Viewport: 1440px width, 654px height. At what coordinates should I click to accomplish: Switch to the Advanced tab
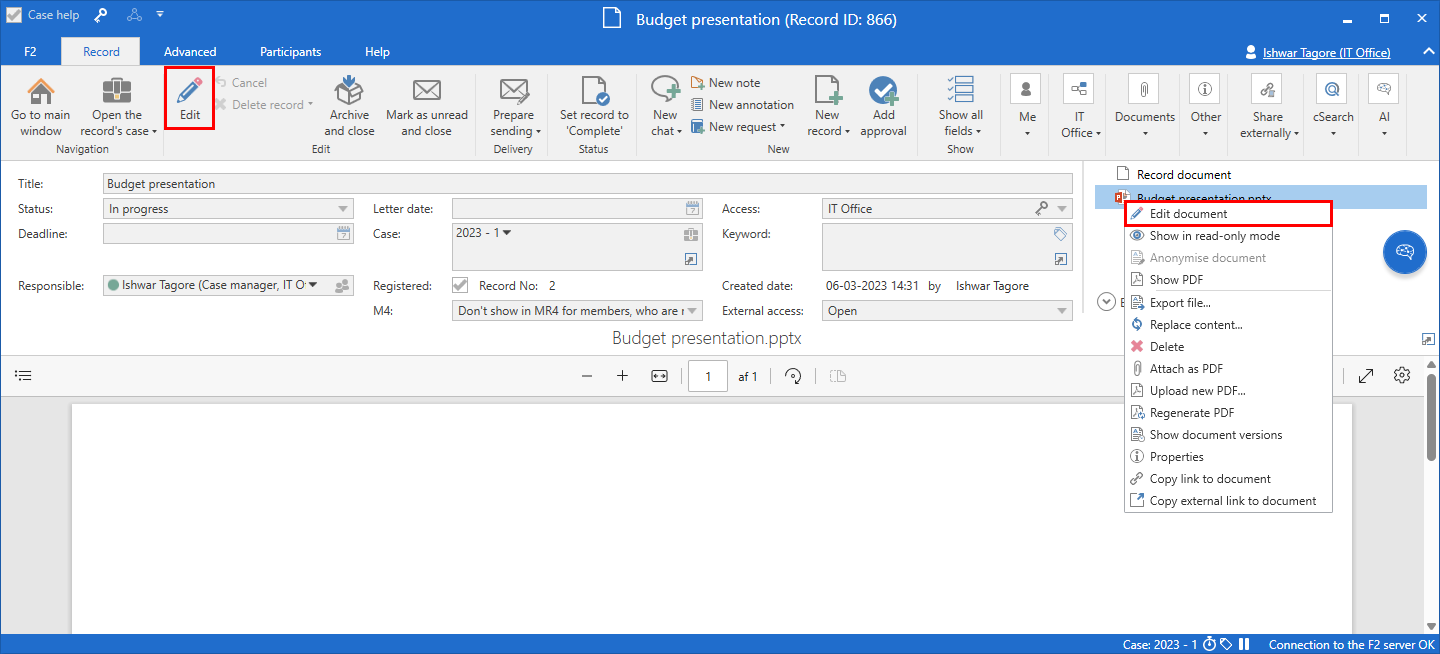coord(190,52)
